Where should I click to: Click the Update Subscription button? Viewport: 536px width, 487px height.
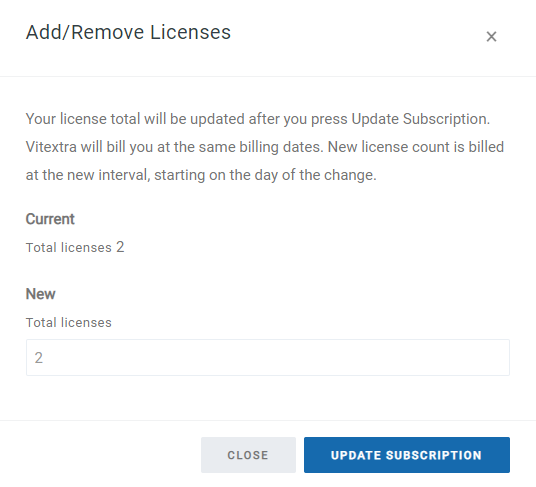pos(407,455)
